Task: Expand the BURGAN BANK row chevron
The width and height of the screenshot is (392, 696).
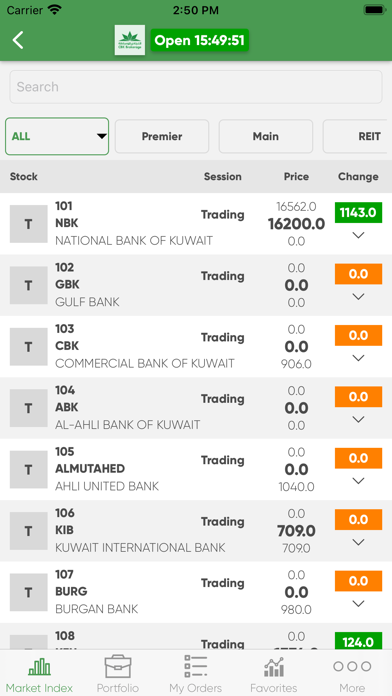Action: 358,604
